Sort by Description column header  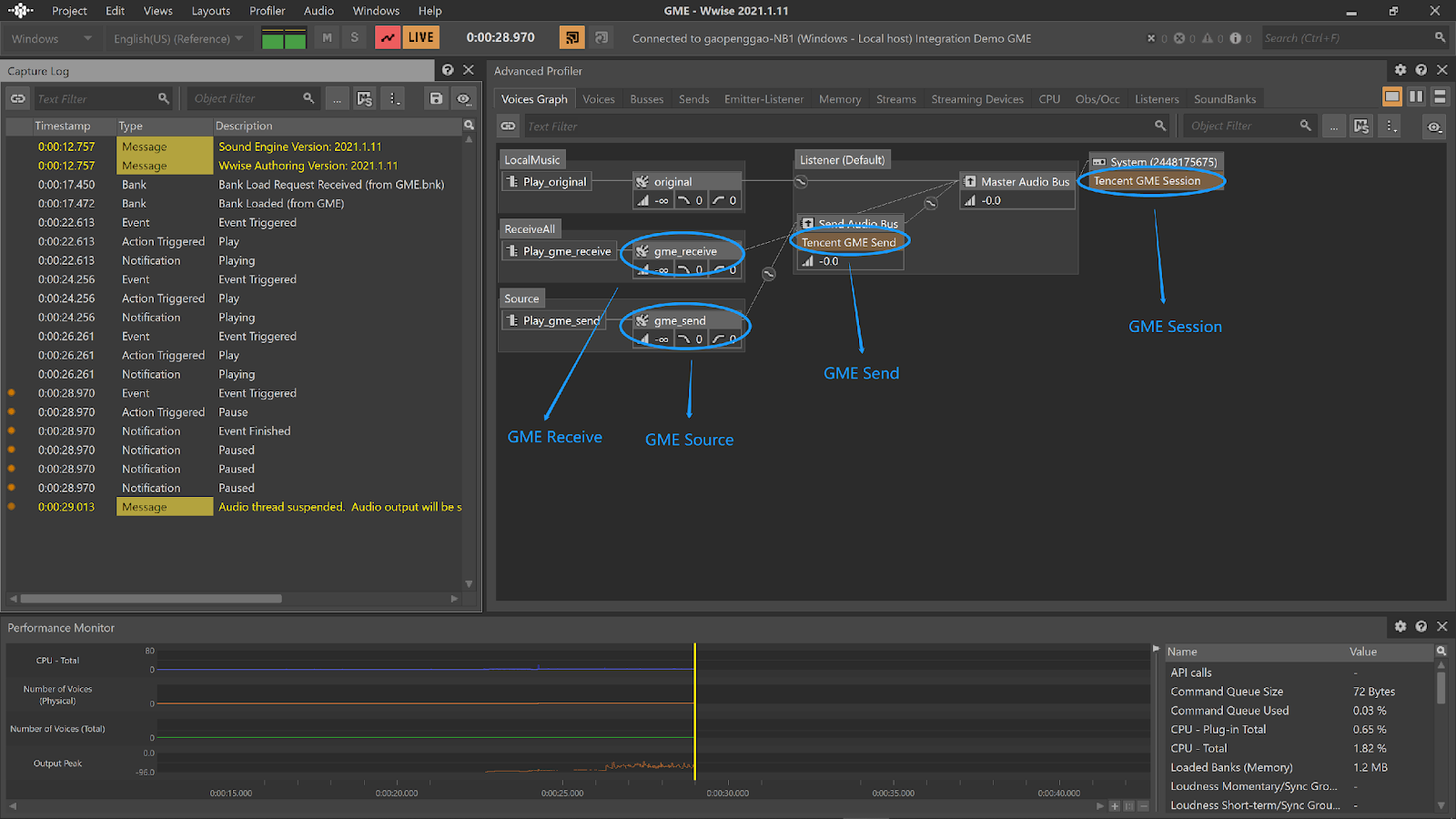[338, 126]
